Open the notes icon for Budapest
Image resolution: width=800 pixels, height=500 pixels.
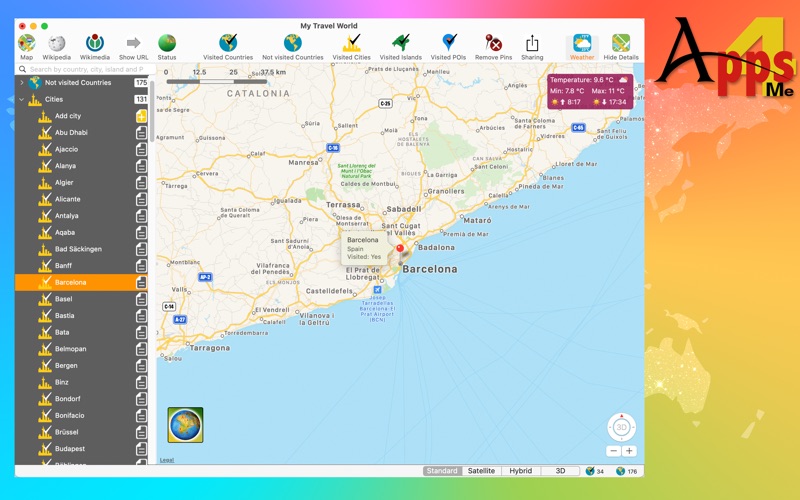click(x=141, y=449)
